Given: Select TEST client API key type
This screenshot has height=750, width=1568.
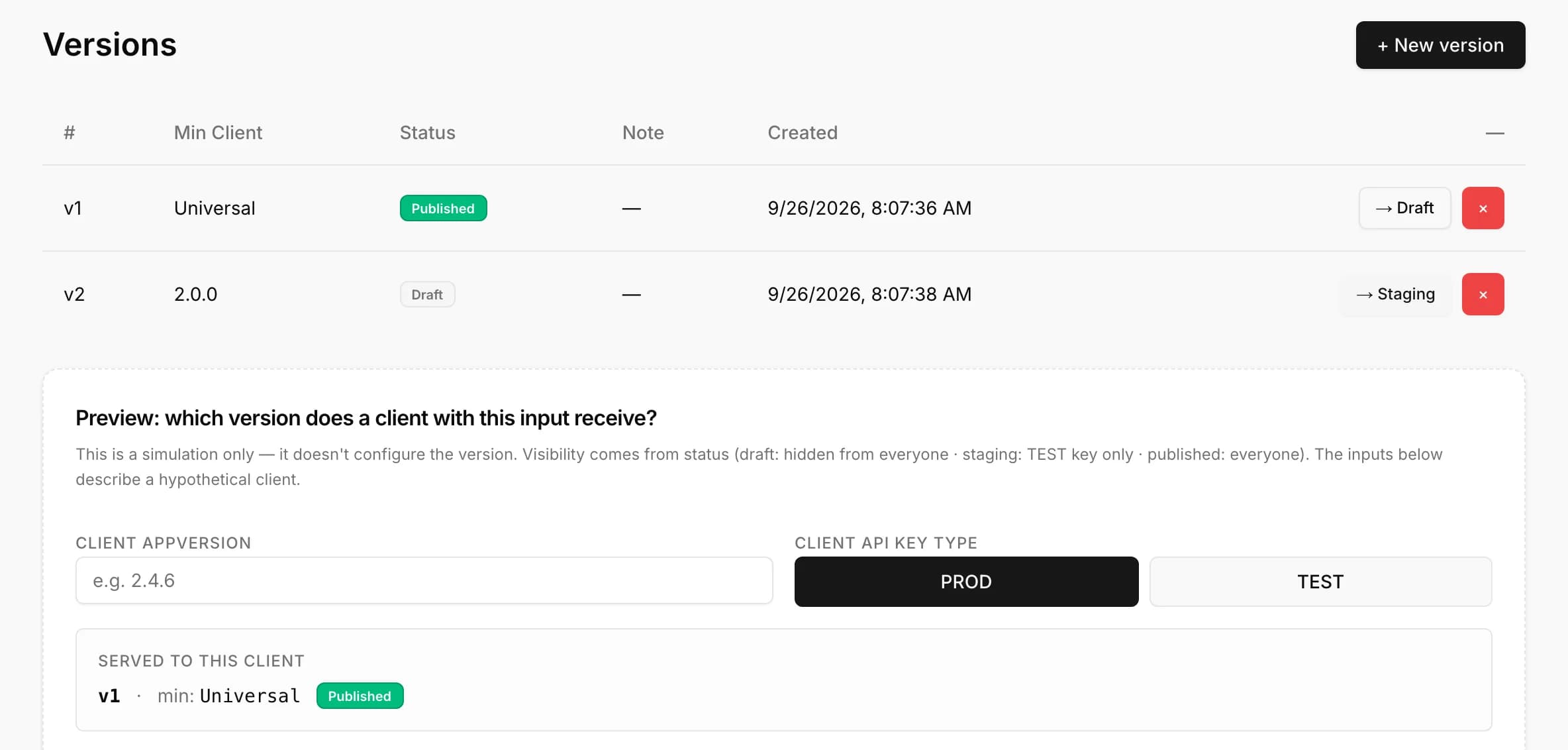Looking at the screenshot, I should coord(1320,582).
